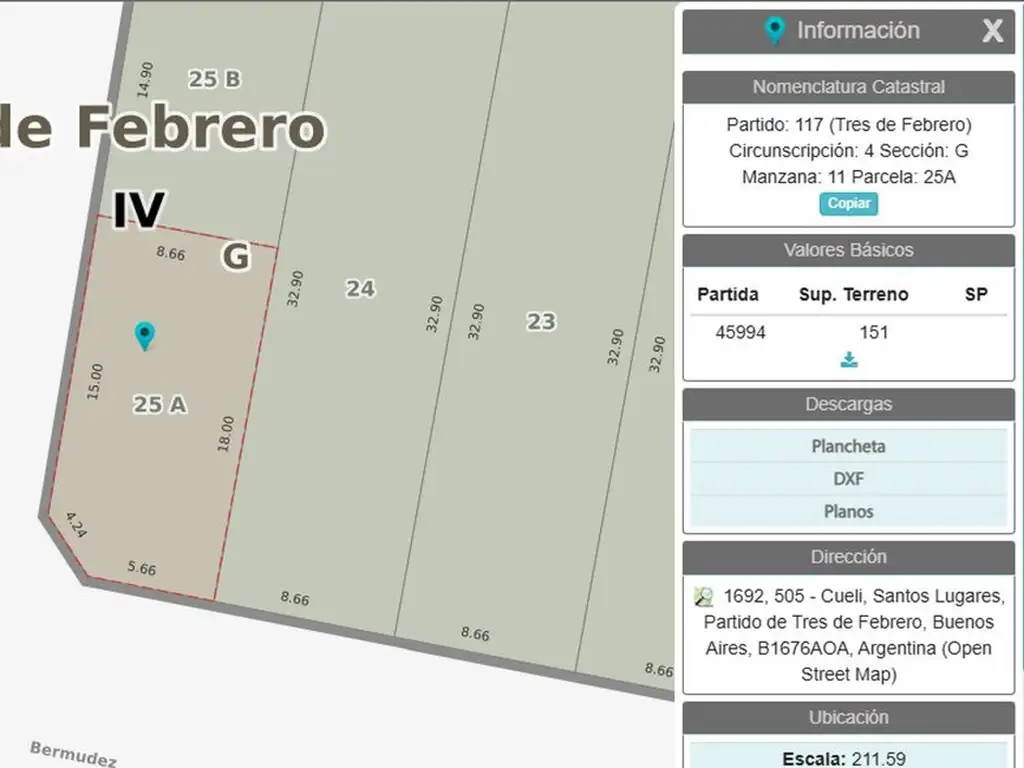The image size is (1024, 768).
Task: Click the pin icon in the Información header
Action: coord(774,31)
